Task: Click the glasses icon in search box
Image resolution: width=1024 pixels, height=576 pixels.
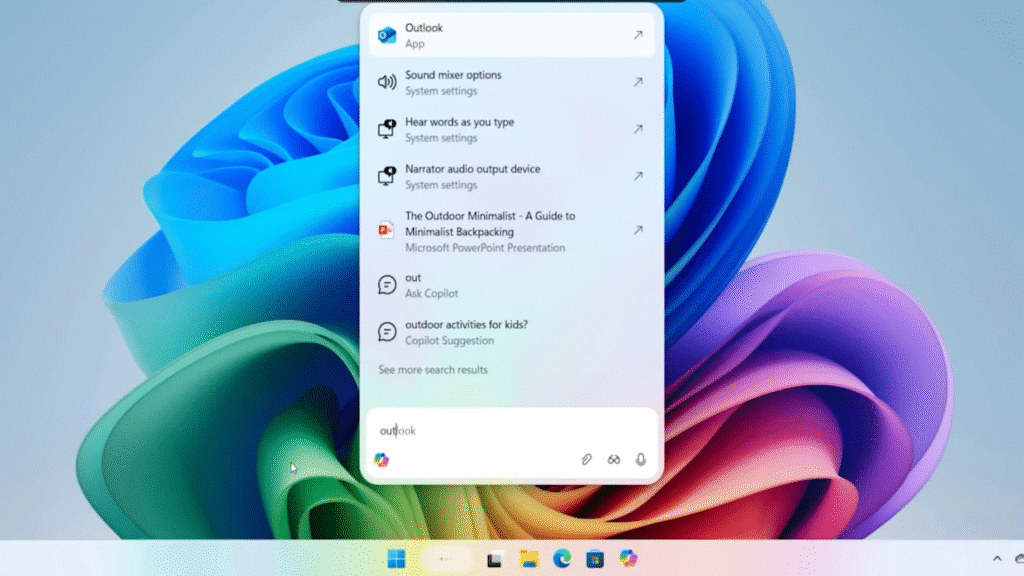Action: coord(614,460)
